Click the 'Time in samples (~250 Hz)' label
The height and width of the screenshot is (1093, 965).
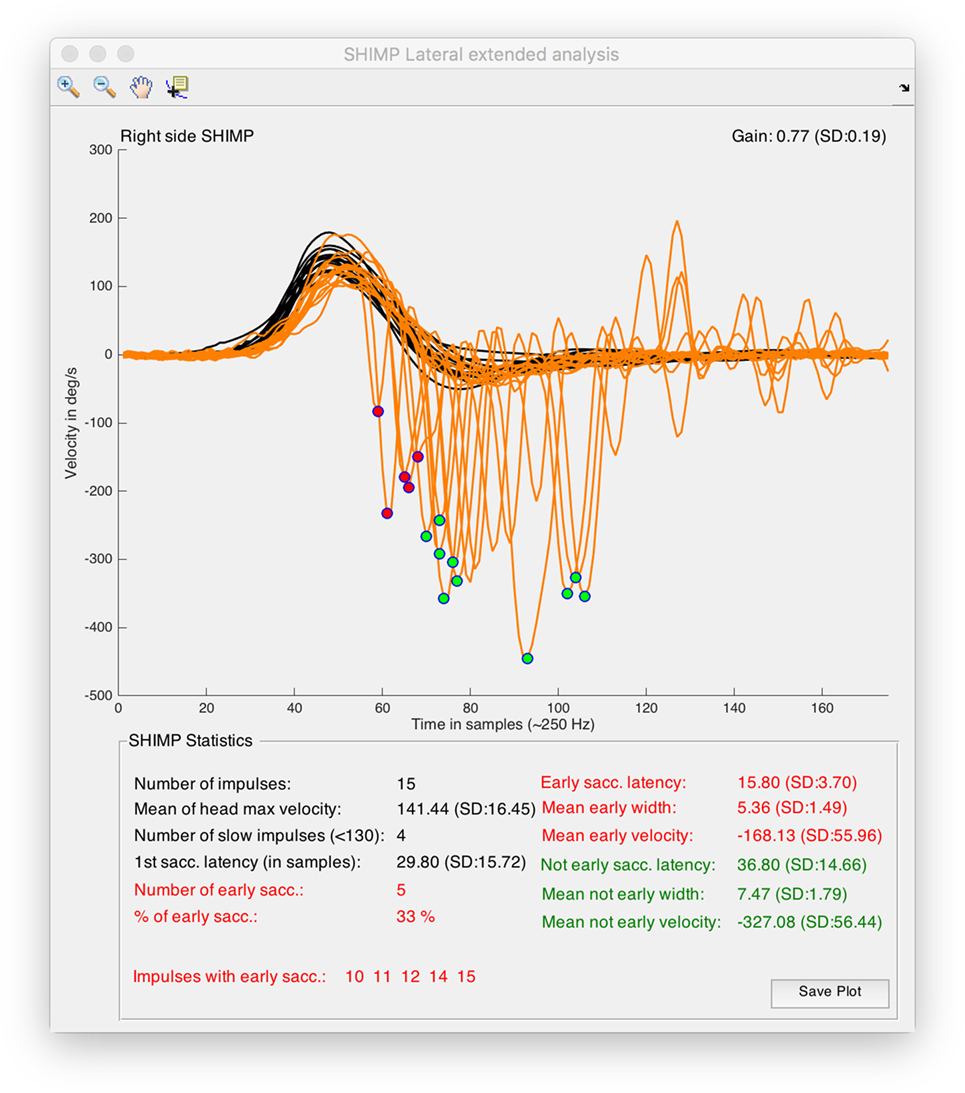coord(503,724)
